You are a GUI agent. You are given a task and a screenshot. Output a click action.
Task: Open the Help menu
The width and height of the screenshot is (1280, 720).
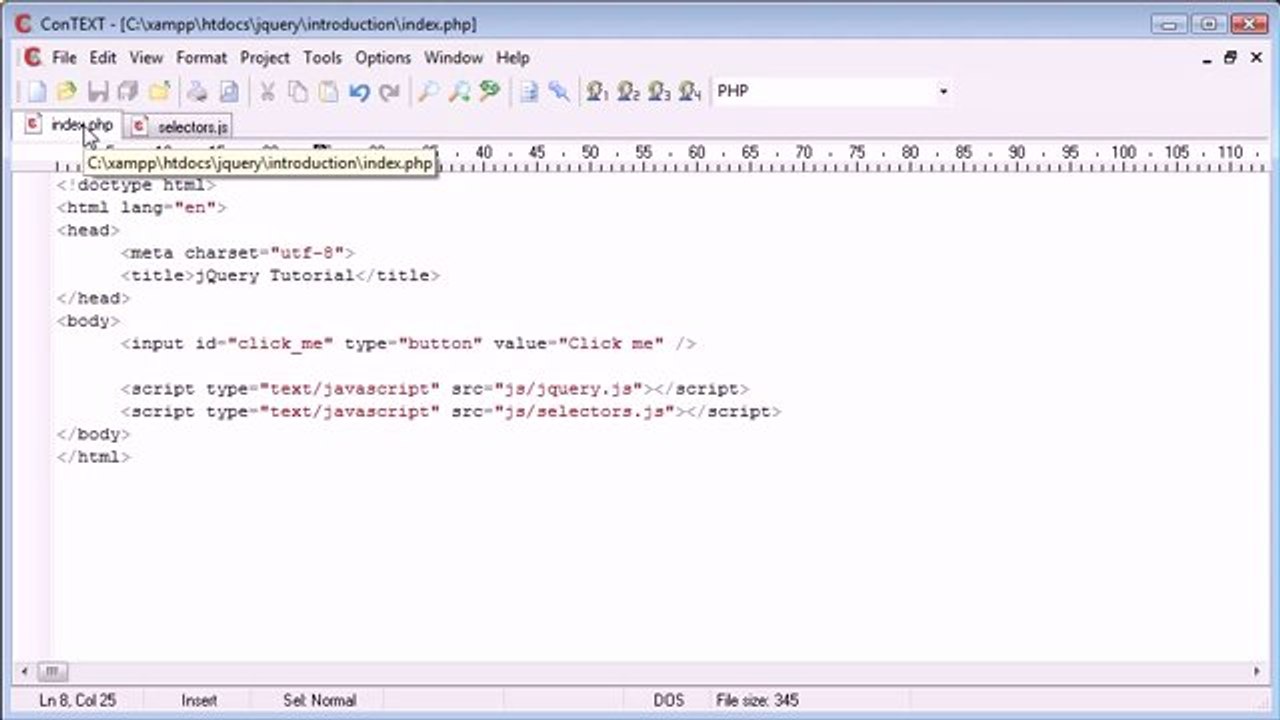(x=513, y=58)
